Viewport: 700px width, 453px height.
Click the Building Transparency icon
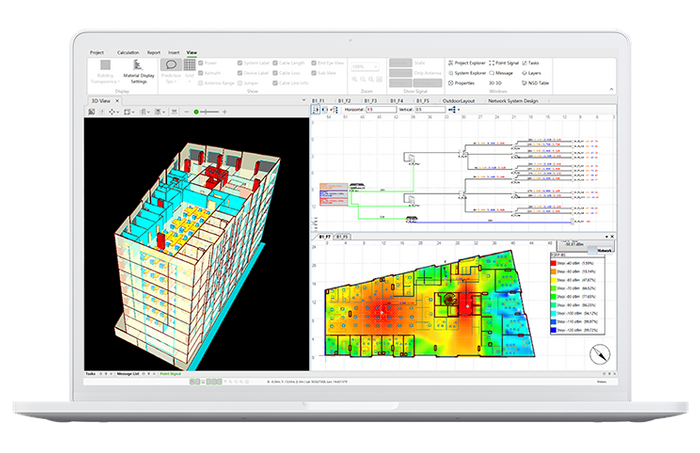105,66
